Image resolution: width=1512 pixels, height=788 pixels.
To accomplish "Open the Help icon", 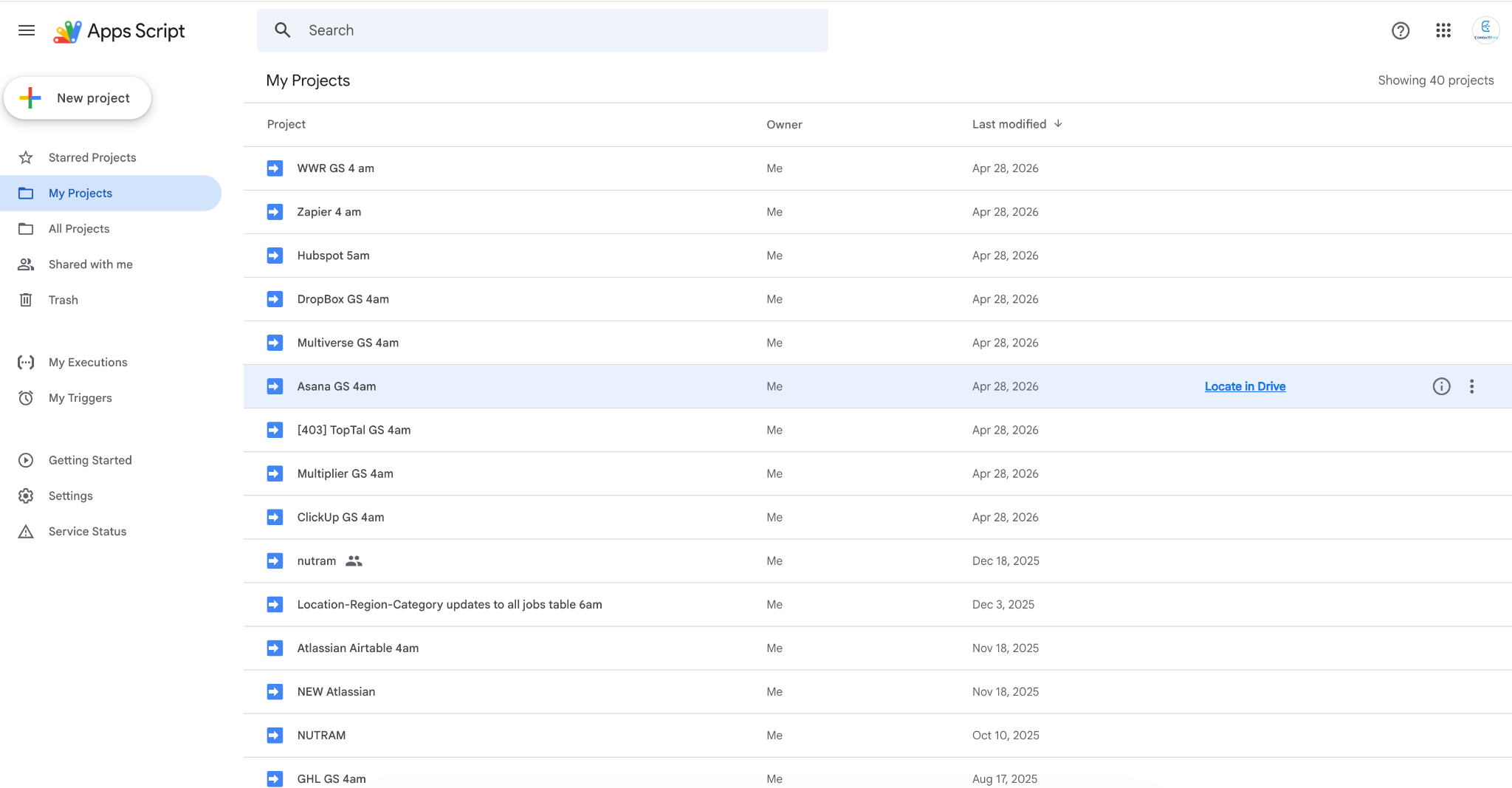I will pyautogui.click(x=1401, y=30).
